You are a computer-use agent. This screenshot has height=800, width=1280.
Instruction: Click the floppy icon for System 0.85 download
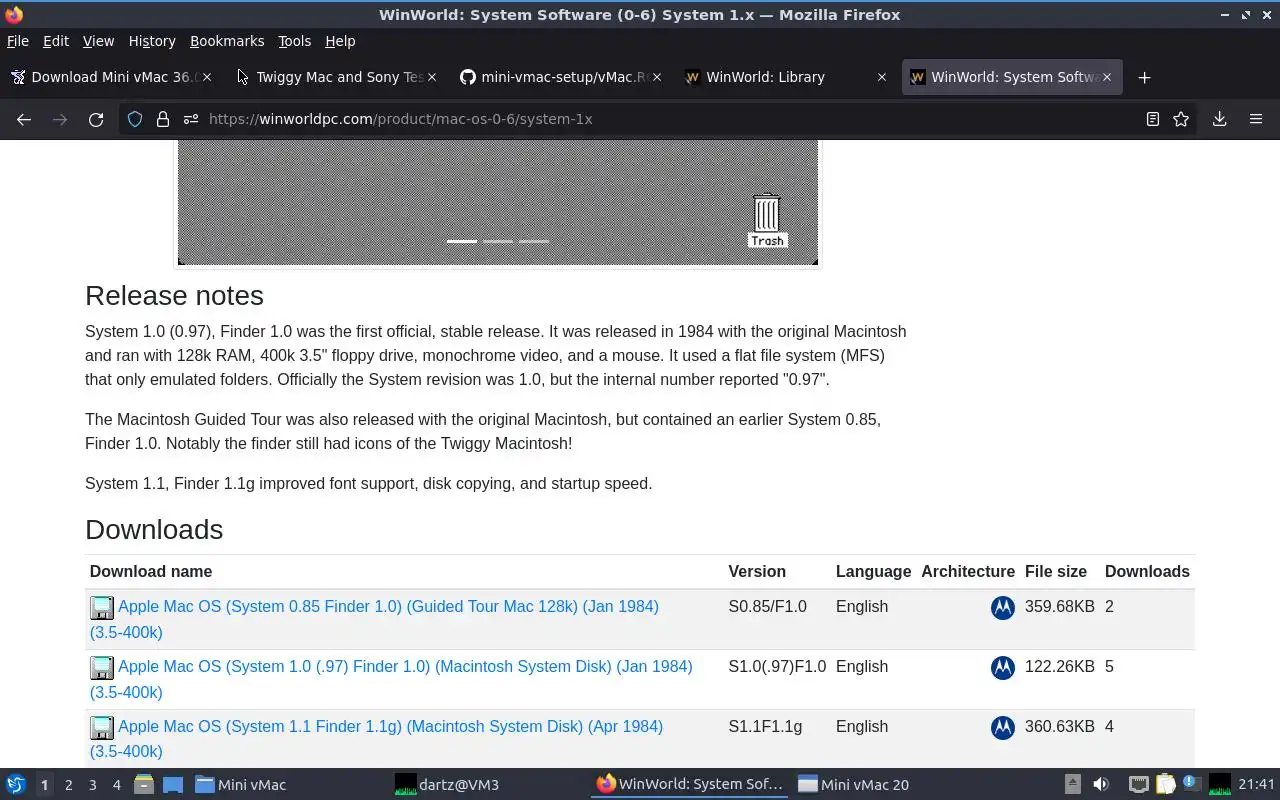click(x=102, y=607)
